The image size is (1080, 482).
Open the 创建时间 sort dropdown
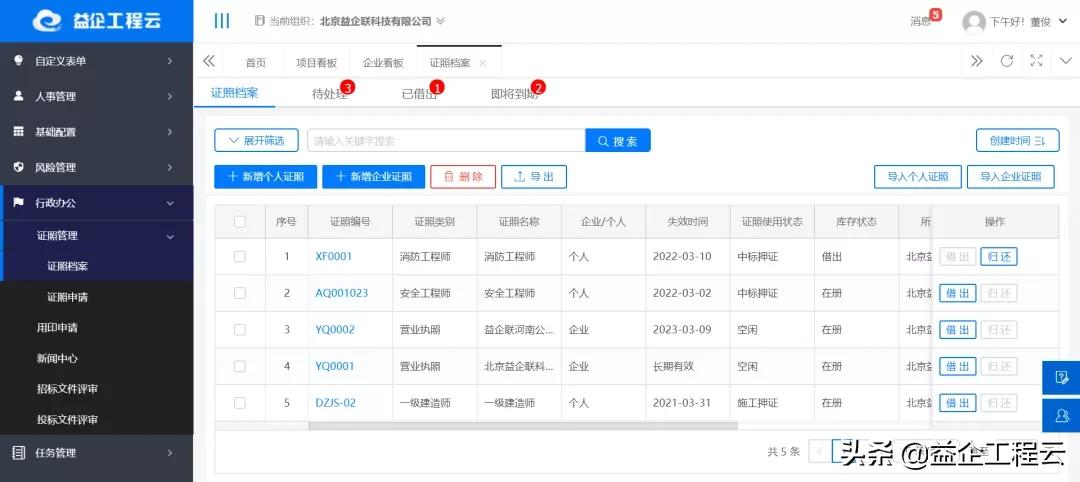[x=1017, y=140]
